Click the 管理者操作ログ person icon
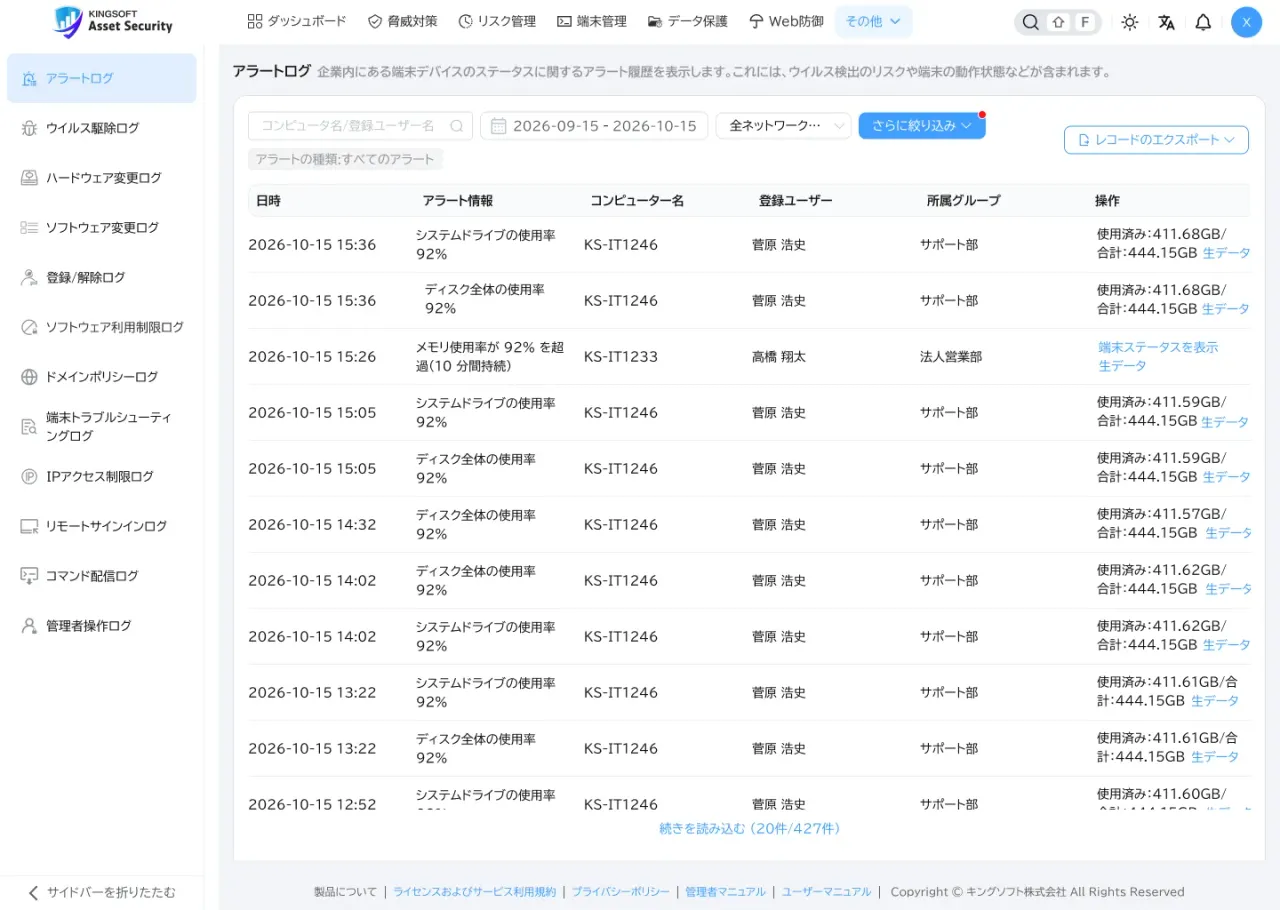Screen dimensions: 1280x910 (29, 626)
